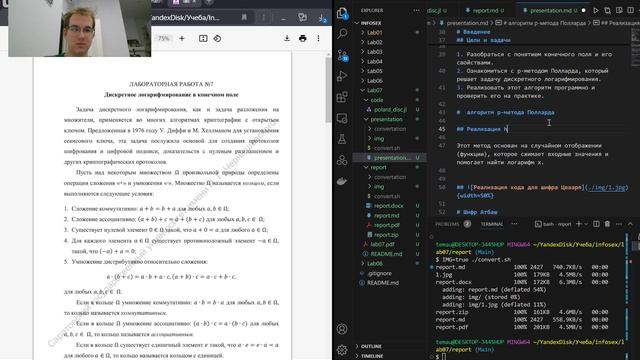Viewport: 640px width, 360px height.
Task: Open the Testing beaker view
Action: click(x=342, y=139)
